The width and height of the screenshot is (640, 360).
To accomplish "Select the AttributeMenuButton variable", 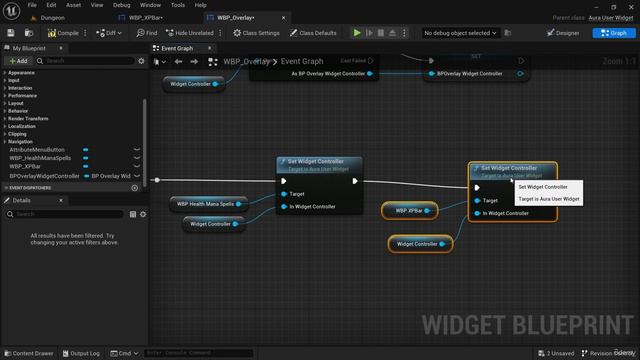I will point(37,150).
